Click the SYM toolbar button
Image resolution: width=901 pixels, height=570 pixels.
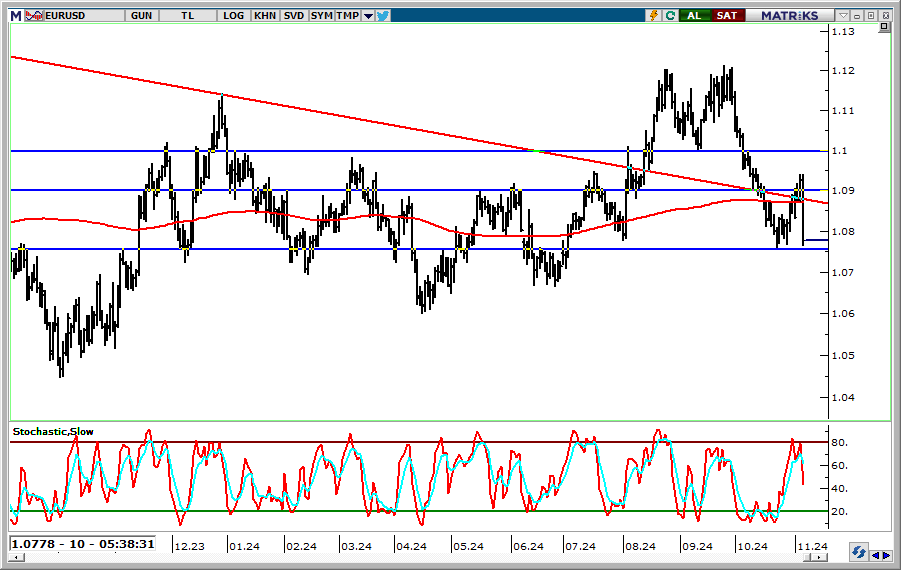tap(322, 16)
